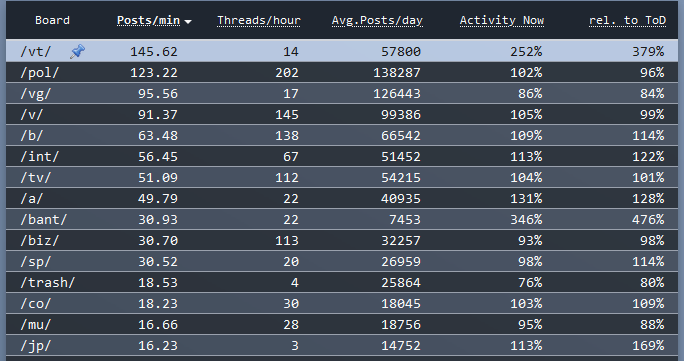Click the 30.93 posts/min value
This screenshot has width=684, height=361.
[x=158, y=219]
